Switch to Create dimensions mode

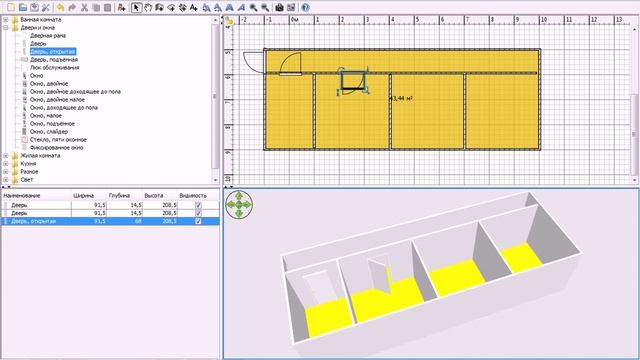(x=182, y=7)
